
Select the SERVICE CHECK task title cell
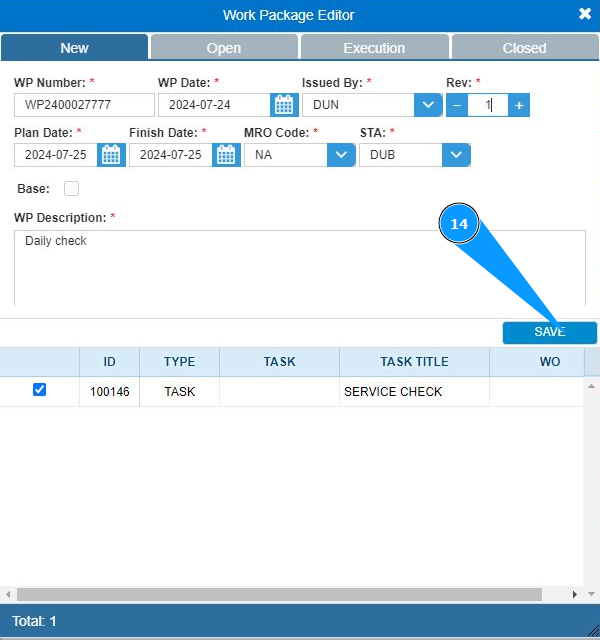(414, 391)
